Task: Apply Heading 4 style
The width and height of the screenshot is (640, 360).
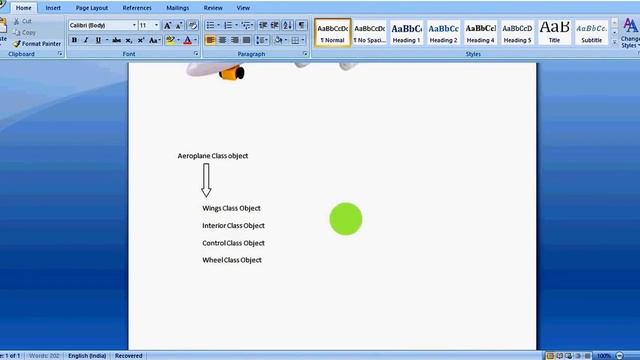Action: pos(480,32)
